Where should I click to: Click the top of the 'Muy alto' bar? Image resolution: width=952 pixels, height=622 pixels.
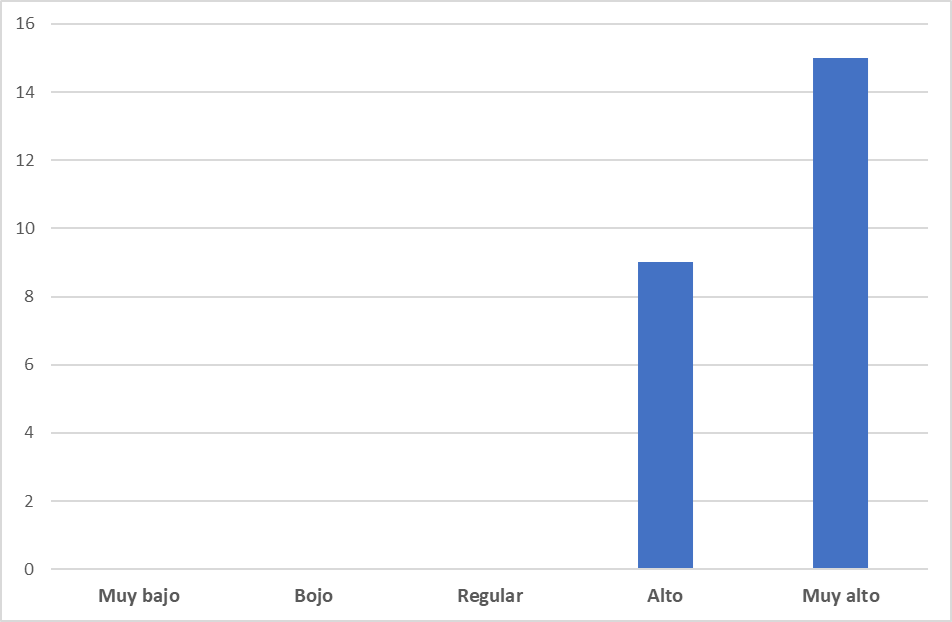(x=840, y=60)
